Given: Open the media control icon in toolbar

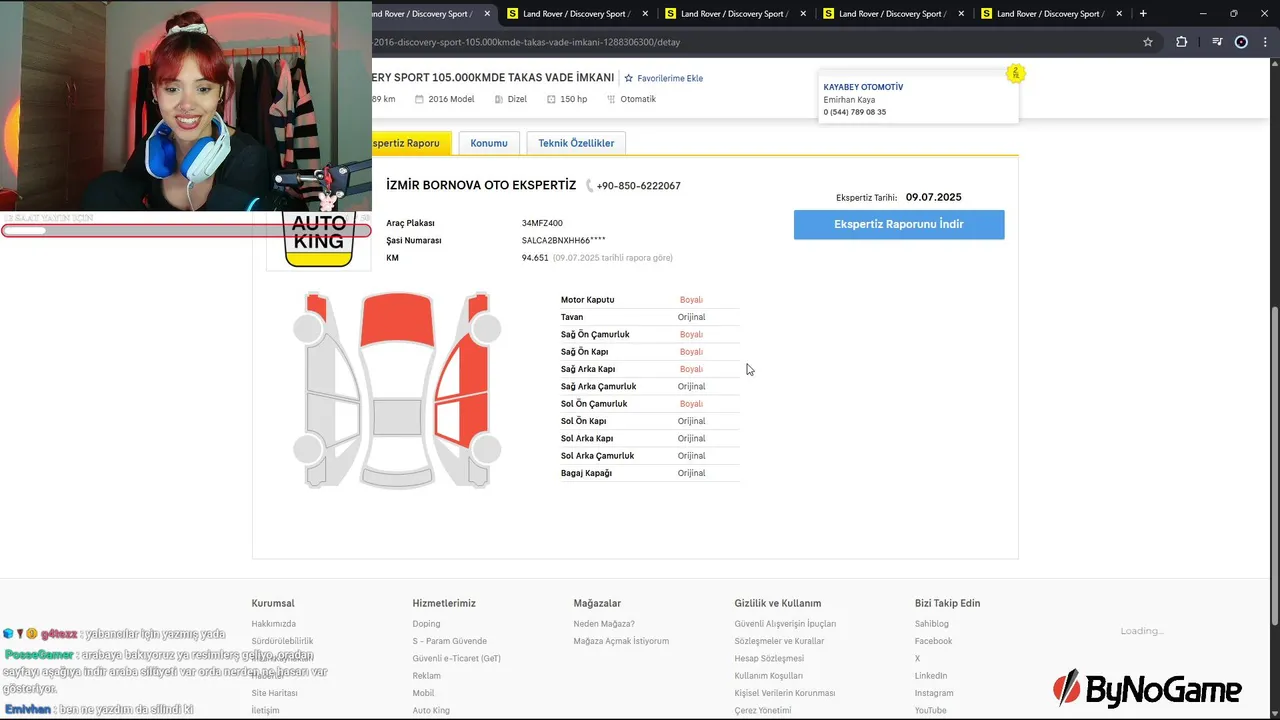Looking at the screenshot, I should (1217, 42).
